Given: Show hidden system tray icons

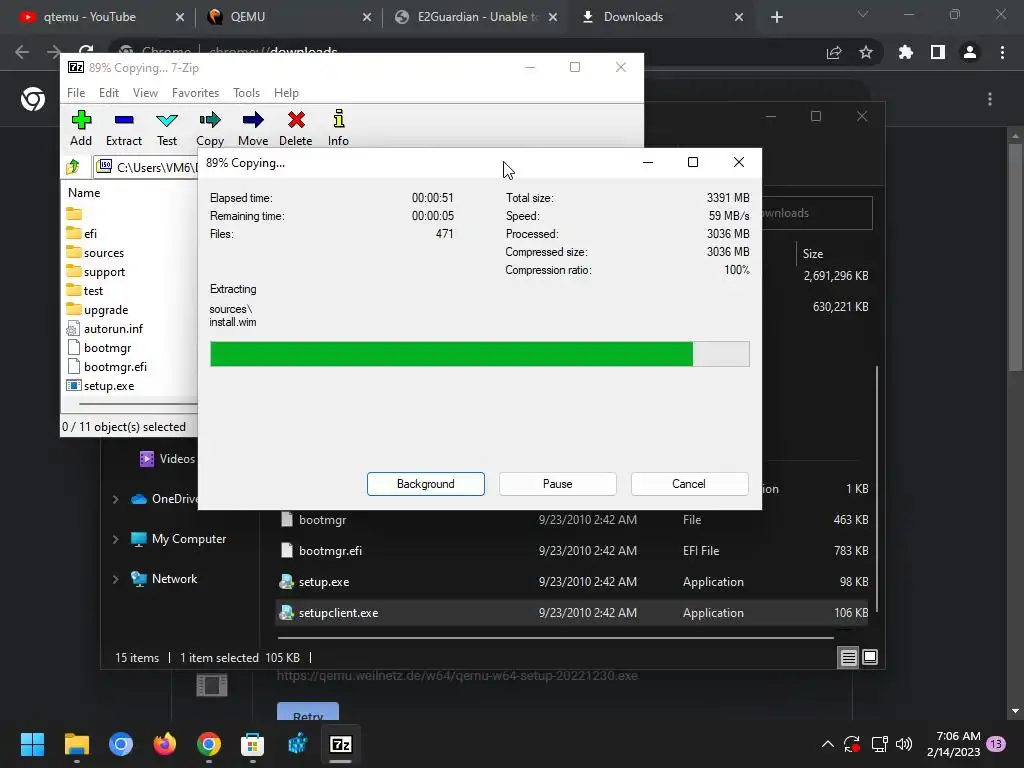Looking at the screenshot, I should pos(827,744).
